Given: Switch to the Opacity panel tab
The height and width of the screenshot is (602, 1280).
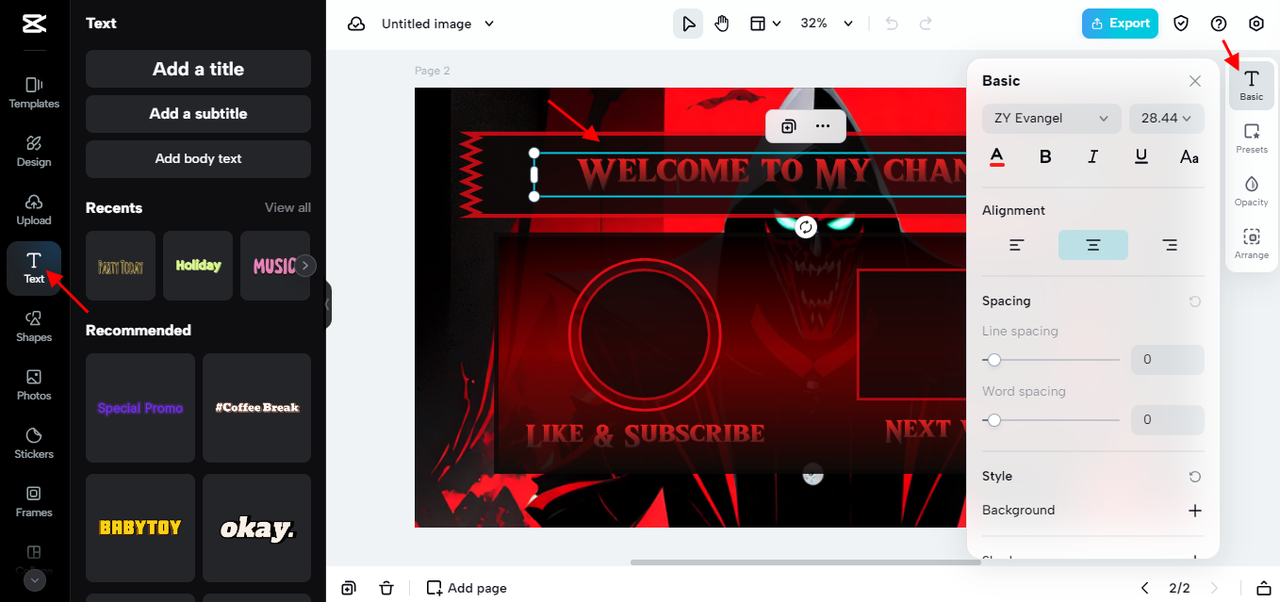Looking at the screenshot, I should [x=1251, y=191].
